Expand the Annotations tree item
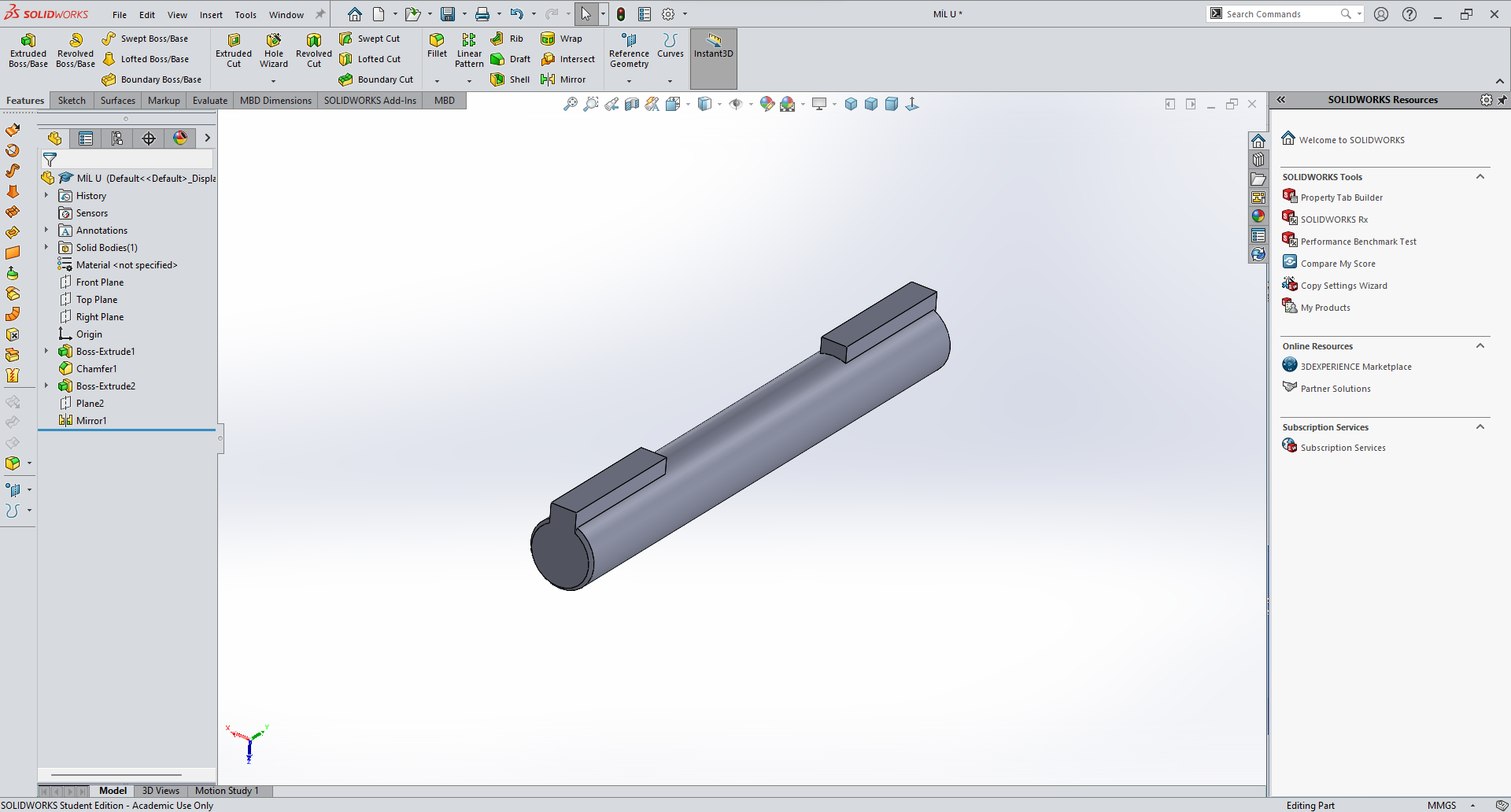This screenshot has height=812, width=1511. tap(46, 230)
